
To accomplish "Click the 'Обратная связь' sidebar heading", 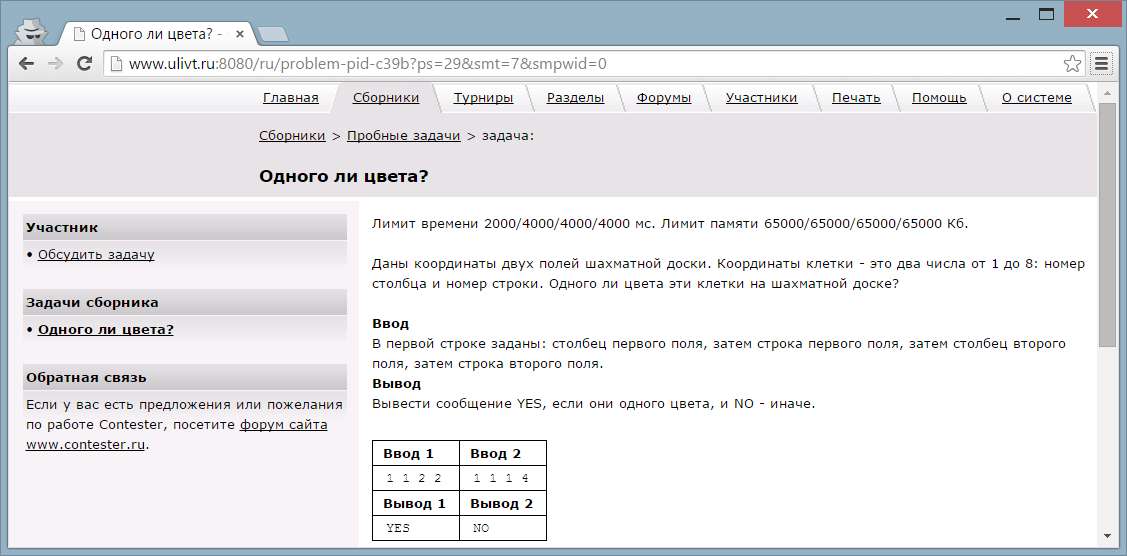I will point(185,377).
